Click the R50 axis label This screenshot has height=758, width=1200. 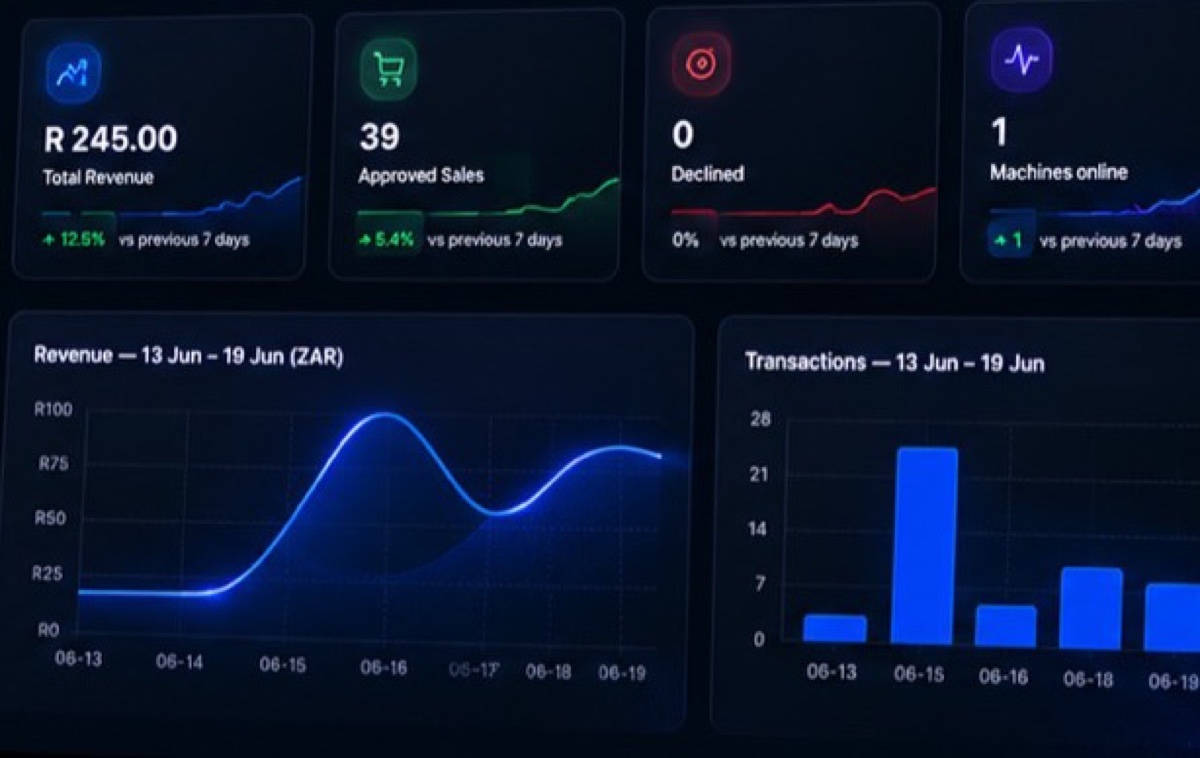pyautogui.click(x=52, y=519)
